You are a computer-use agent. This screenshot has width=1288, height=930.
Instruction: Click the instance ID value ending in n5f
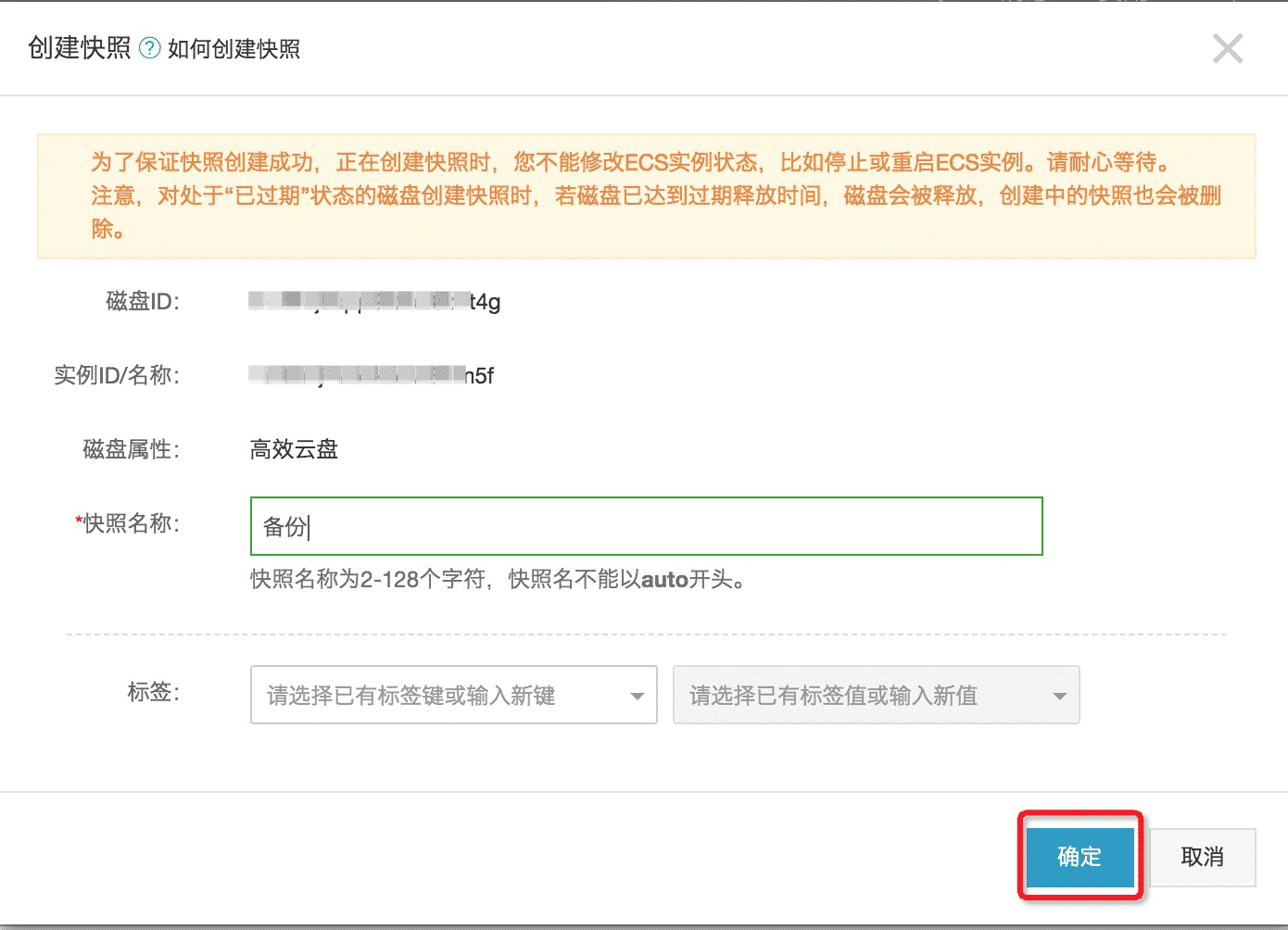[371, 375]
